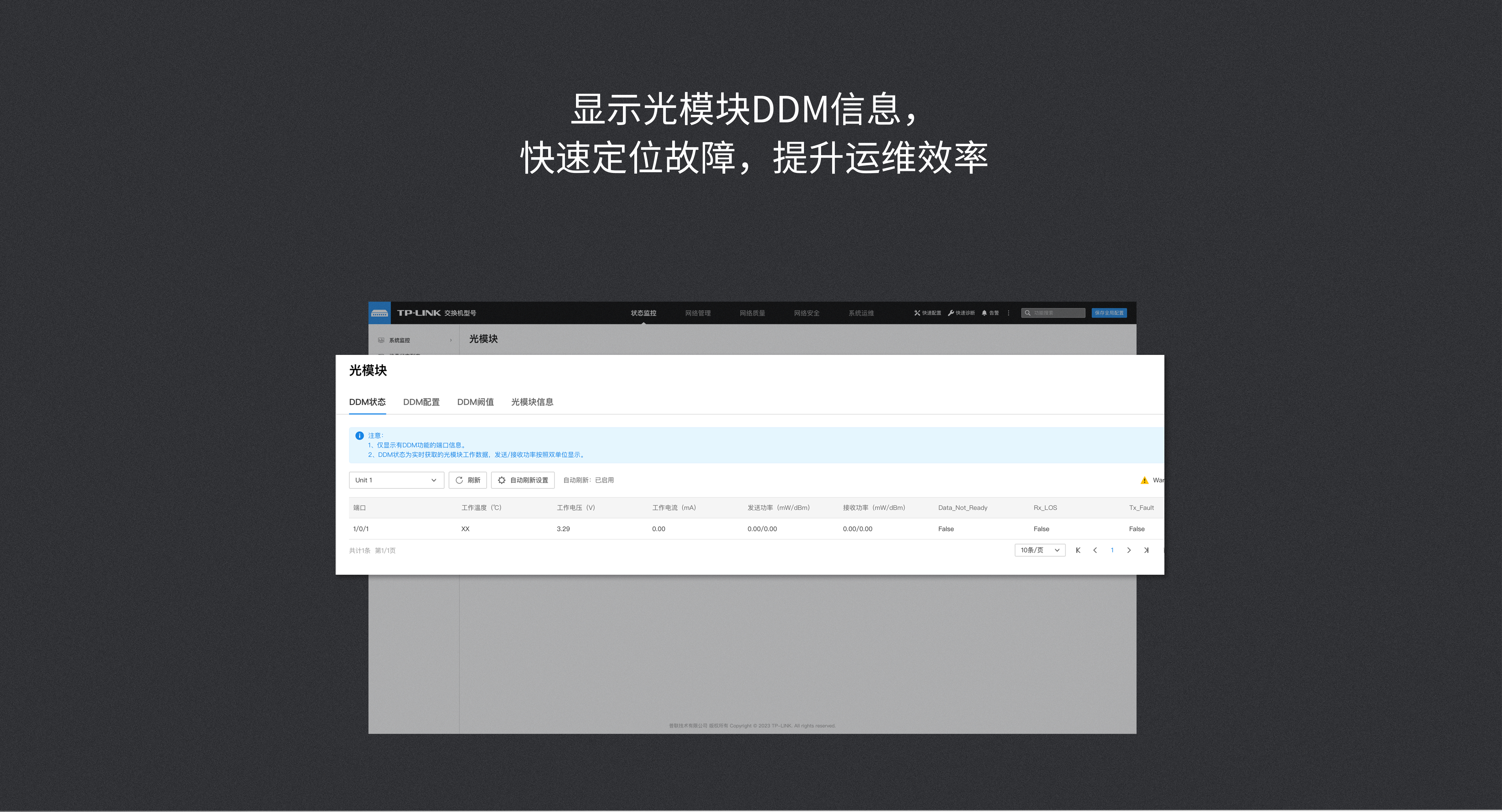Viewport: 1502px width, 812px height.
Task: Open the three-dot more menu
Action: coord(1009,313)
